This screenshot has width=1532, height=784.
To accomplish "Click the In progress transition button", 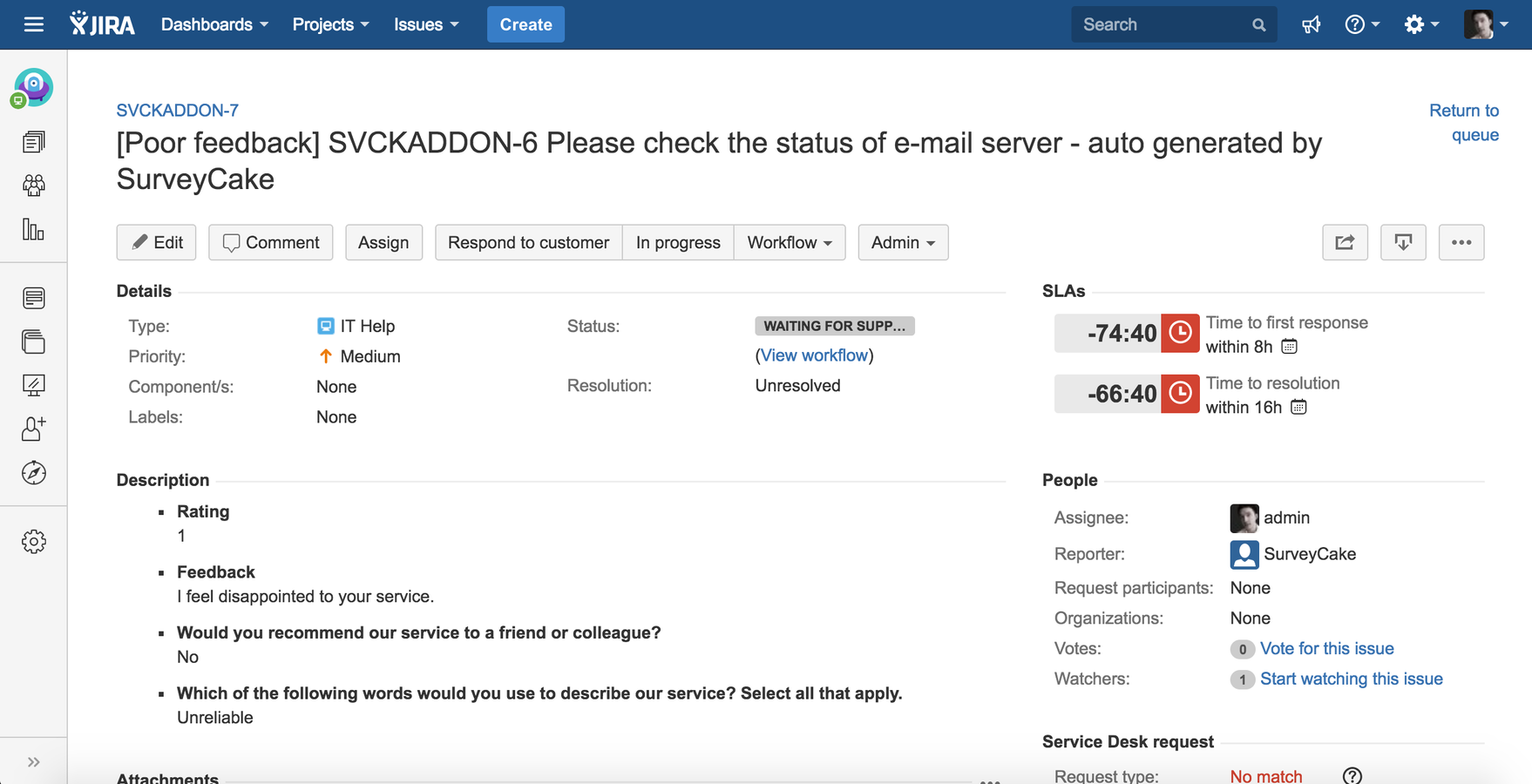I will 678,242.
